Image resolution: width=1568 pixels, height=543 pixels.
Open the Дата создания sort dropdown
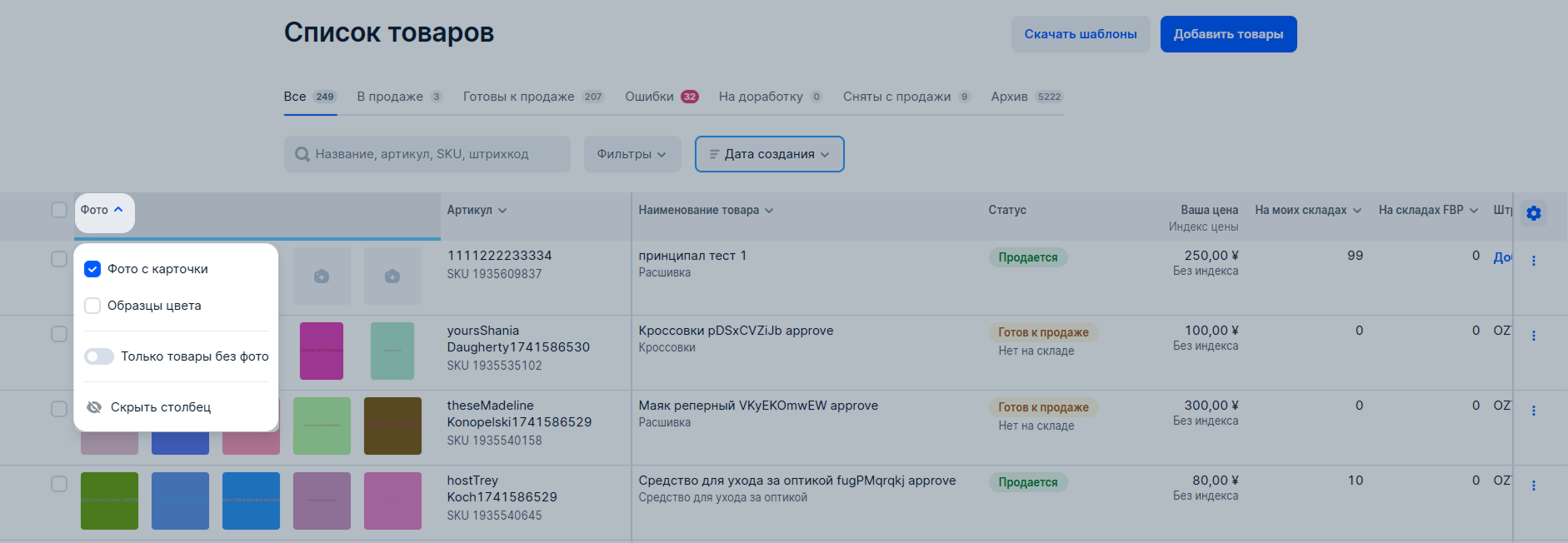(769, 154)
